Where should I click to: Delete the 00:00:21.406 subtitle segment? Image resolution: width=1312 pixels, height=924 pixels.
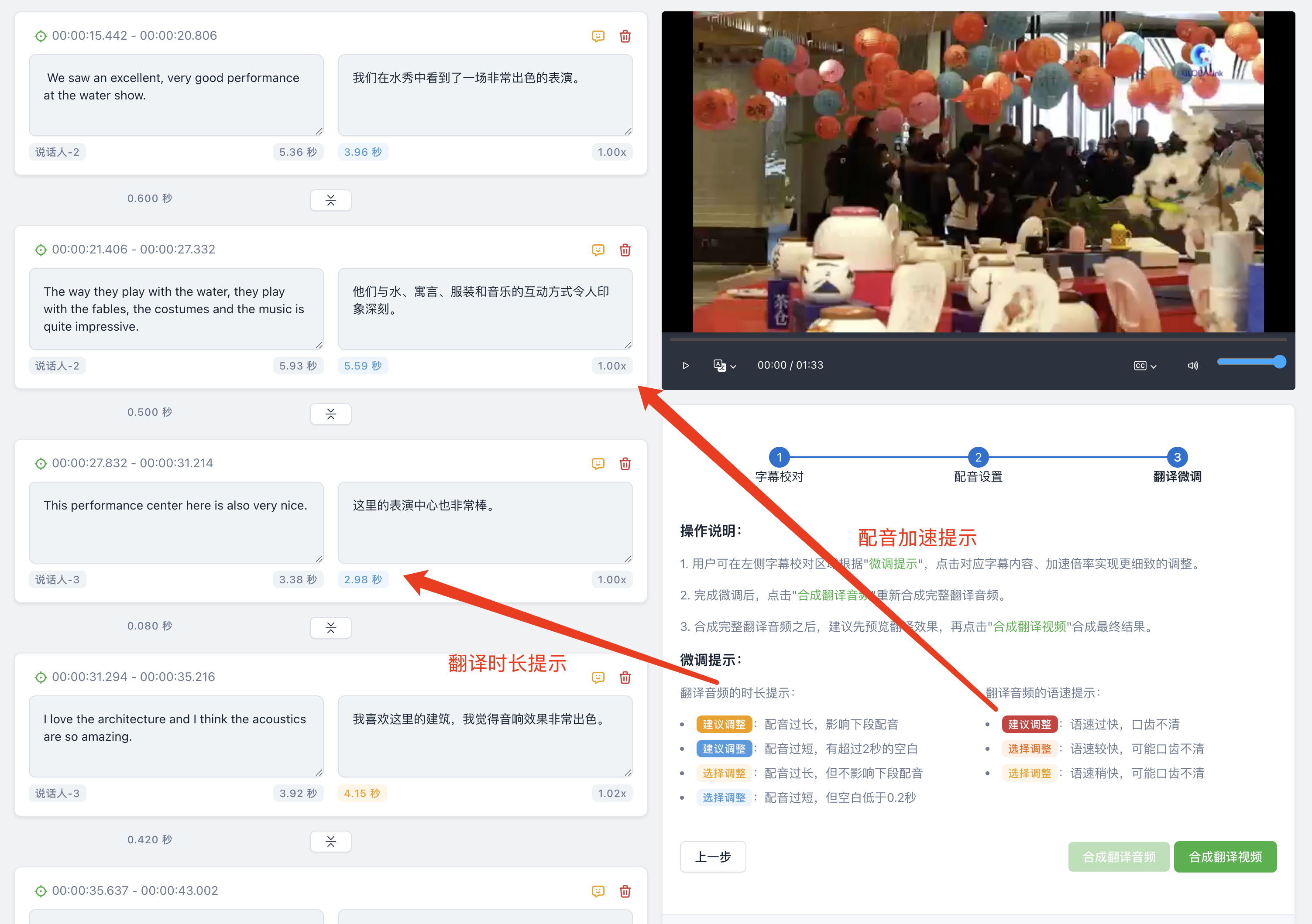click(x=625, y=250)
